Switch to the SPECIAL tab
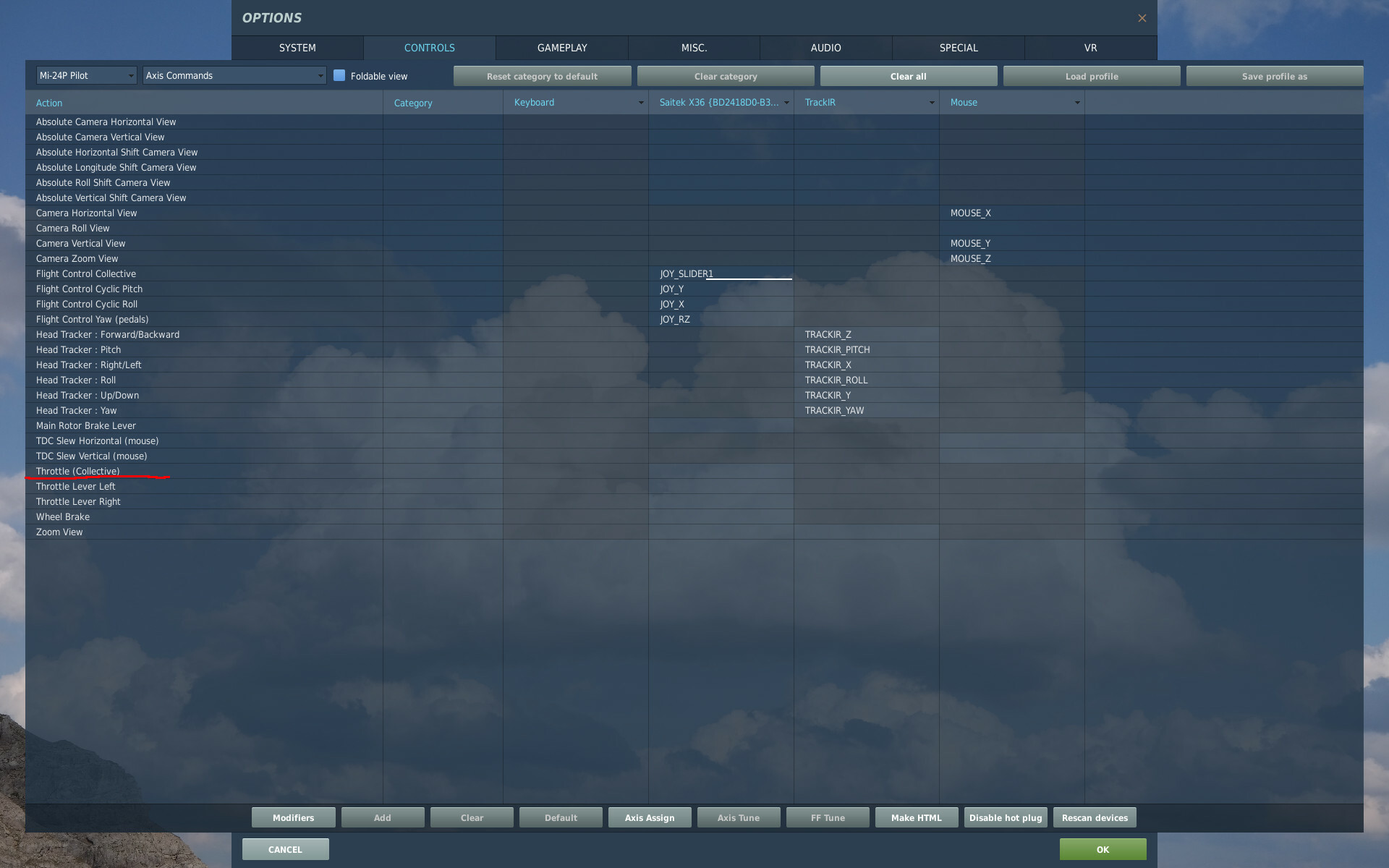 [x=959, y=48]
